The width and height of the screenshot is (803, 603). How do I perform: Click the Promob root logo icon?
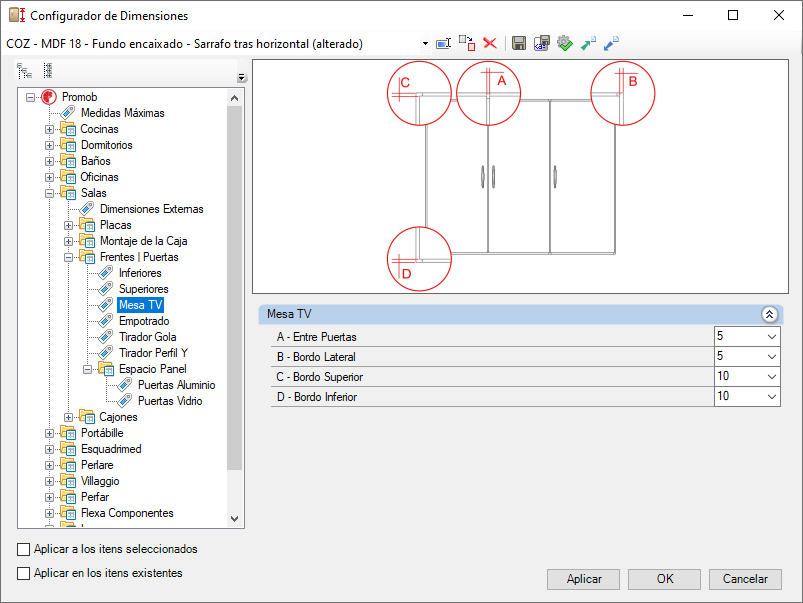tap(49, 97)
